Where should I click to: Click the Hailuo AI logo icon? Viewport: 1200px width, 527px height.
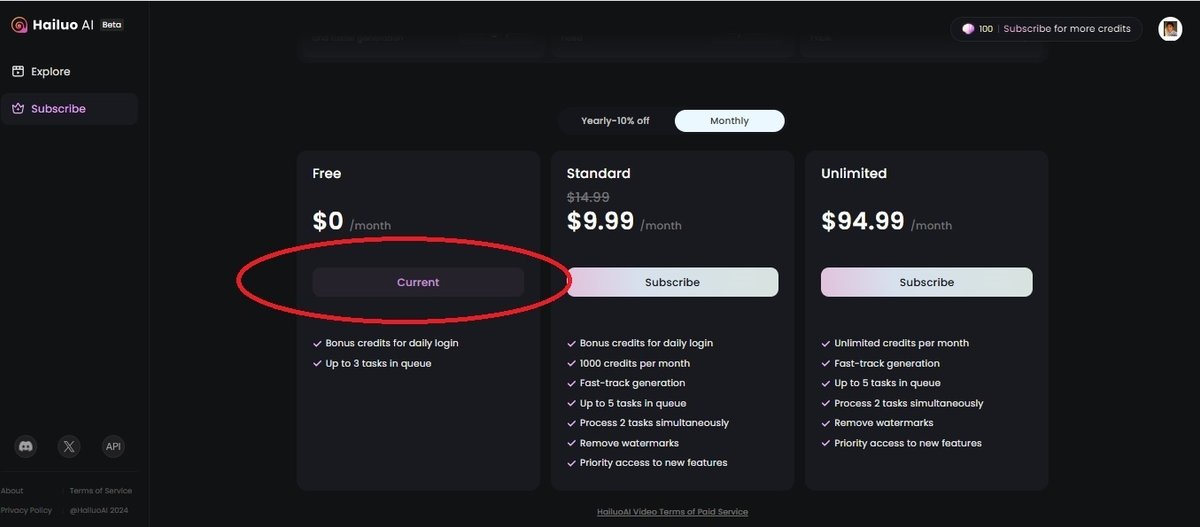click(19, 25)
